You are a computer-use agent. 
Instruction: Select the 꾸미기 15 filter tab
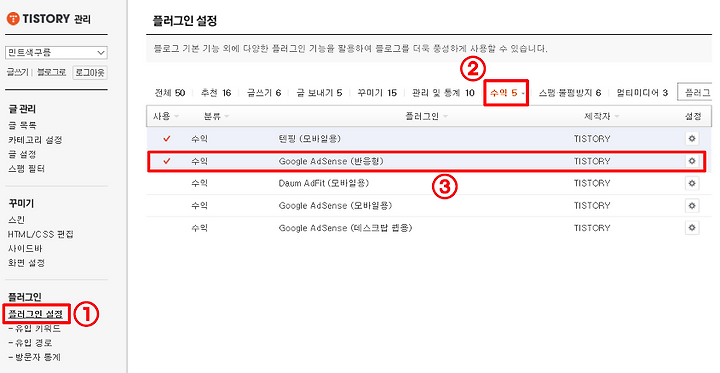click(x=377, y=93)
